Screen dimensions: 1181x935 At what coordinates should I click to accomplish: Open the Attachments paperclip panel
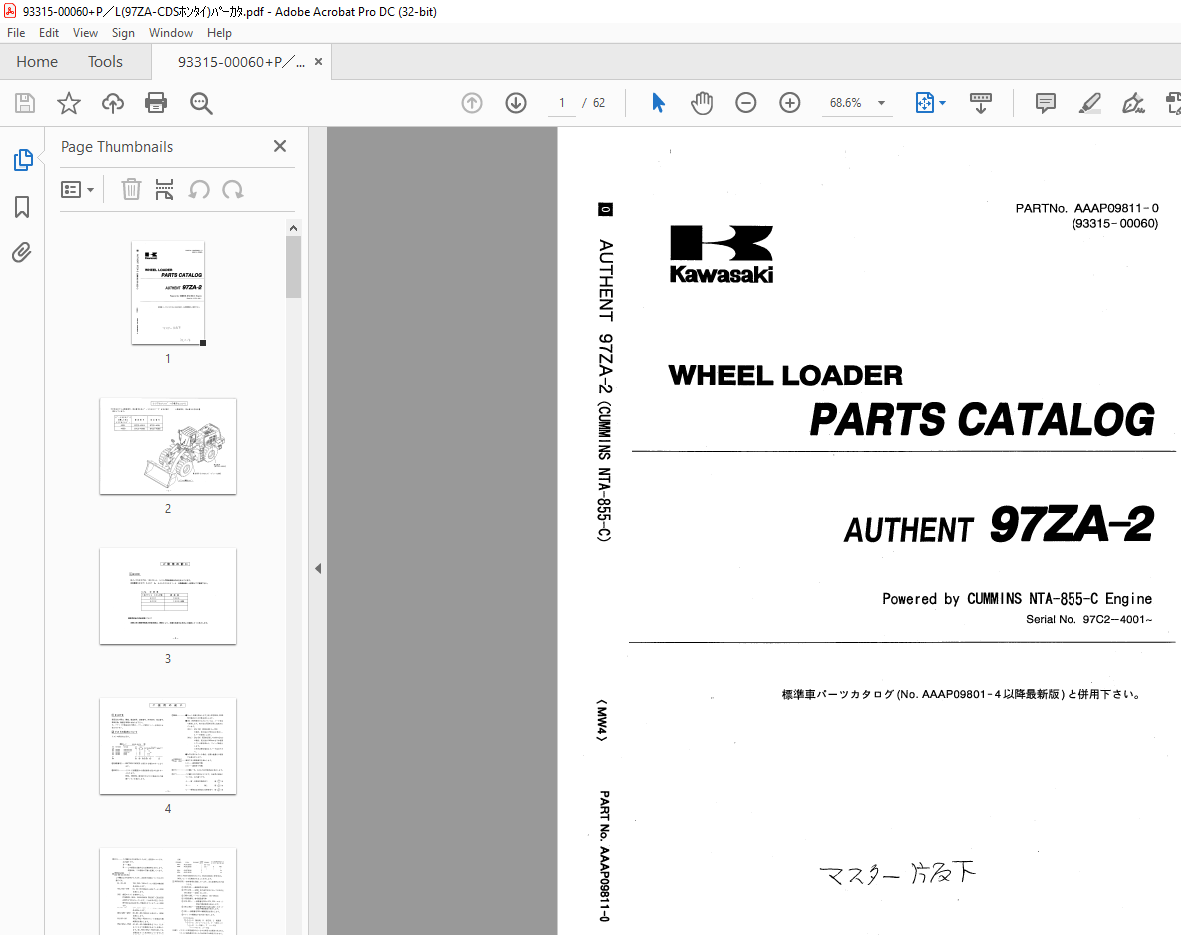tap(22, 252)
